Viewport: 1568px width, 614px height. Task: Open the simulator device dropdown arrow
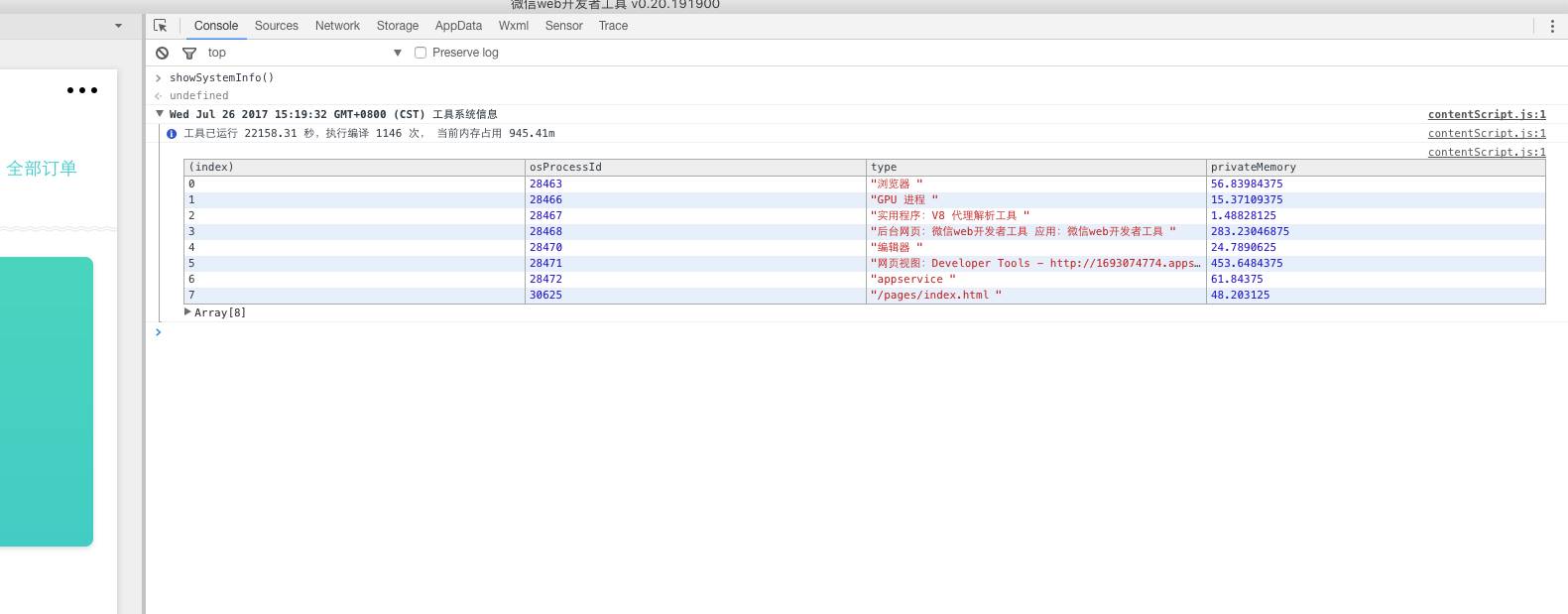[x=119, y=26]
